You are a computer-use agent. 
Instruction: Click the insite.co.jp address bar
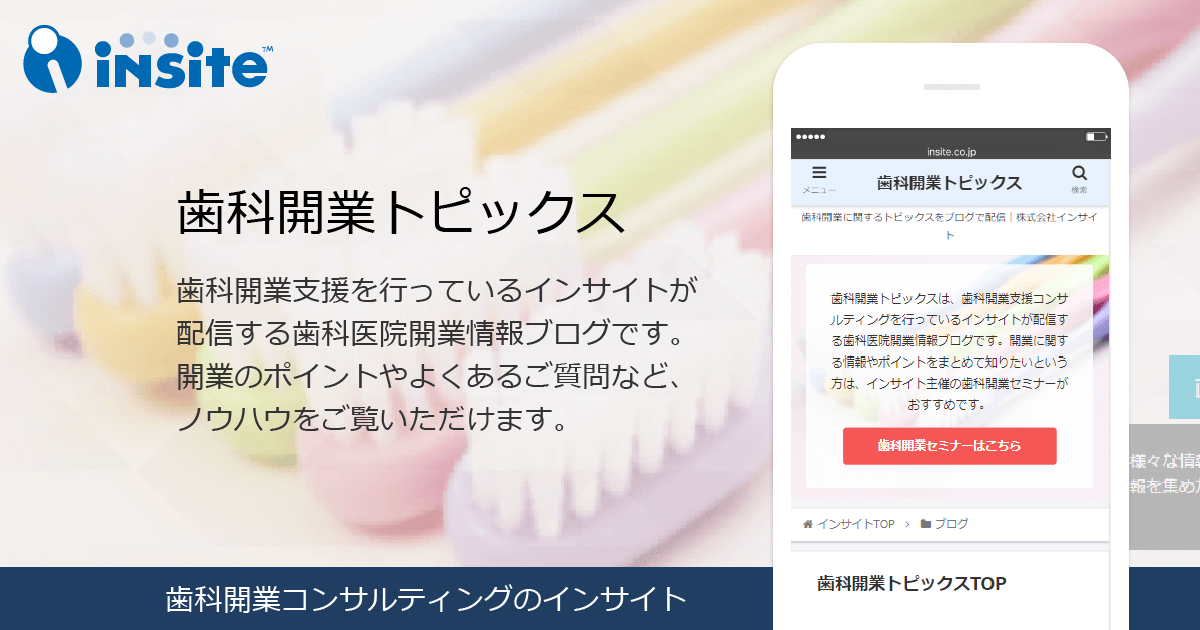[x=951, y=151]
